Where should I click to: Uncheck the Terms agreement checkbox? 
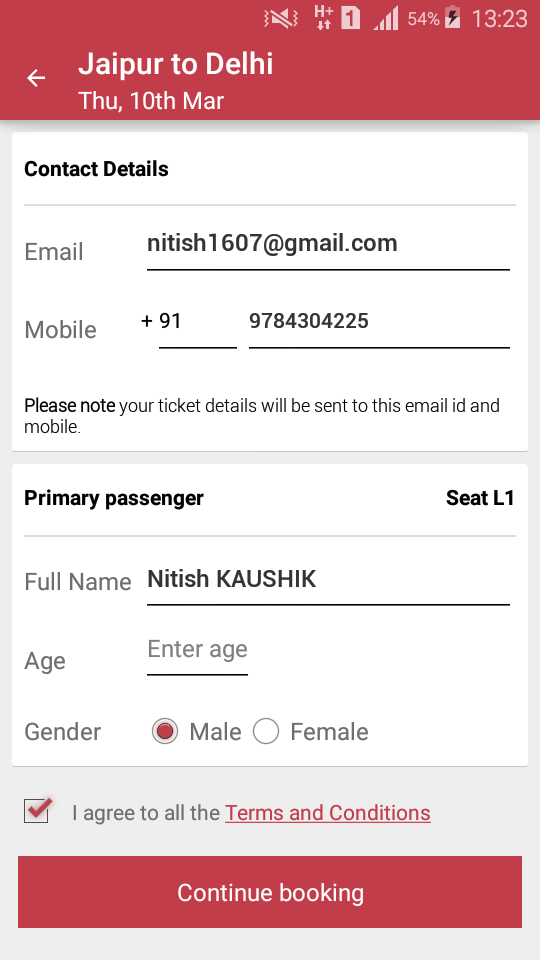pos(37,810)
